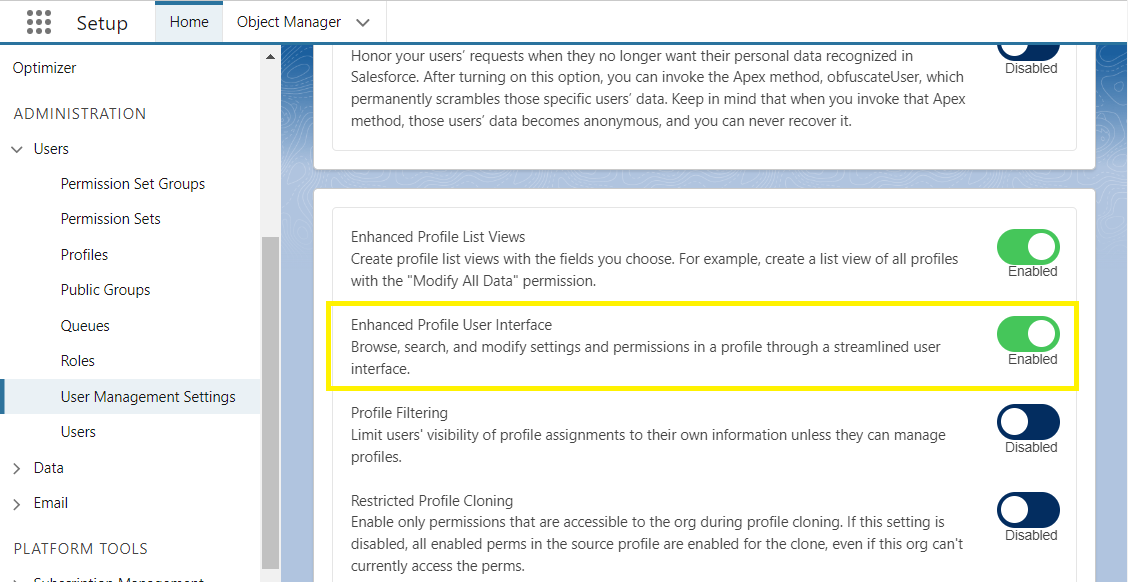Turn off Enhanced Profile User Interface
1128x582 pixels.
(x=1028, y=335)
